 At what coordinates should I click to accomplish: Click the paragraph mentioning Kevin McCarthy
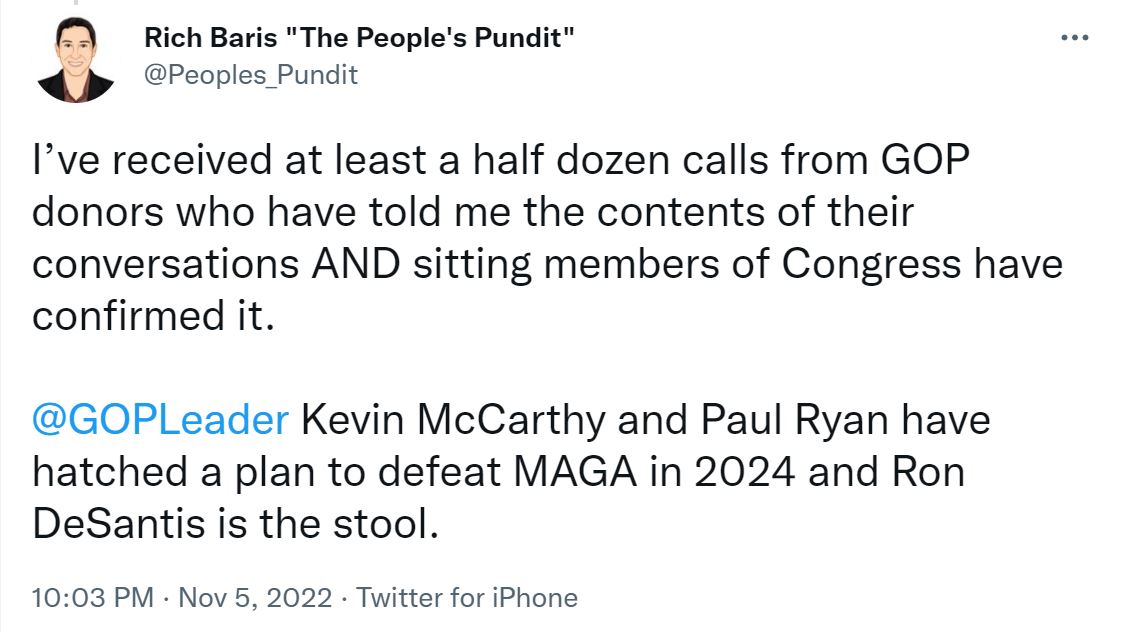click(511, 472)
